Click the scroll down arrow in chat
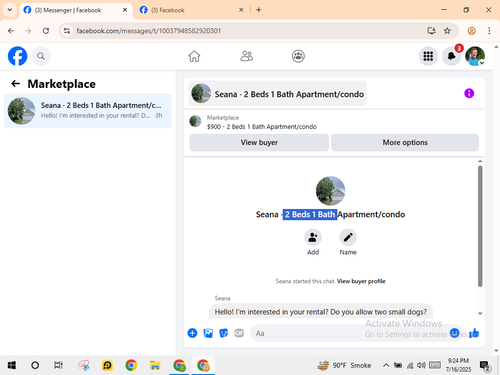 [480, 313]
